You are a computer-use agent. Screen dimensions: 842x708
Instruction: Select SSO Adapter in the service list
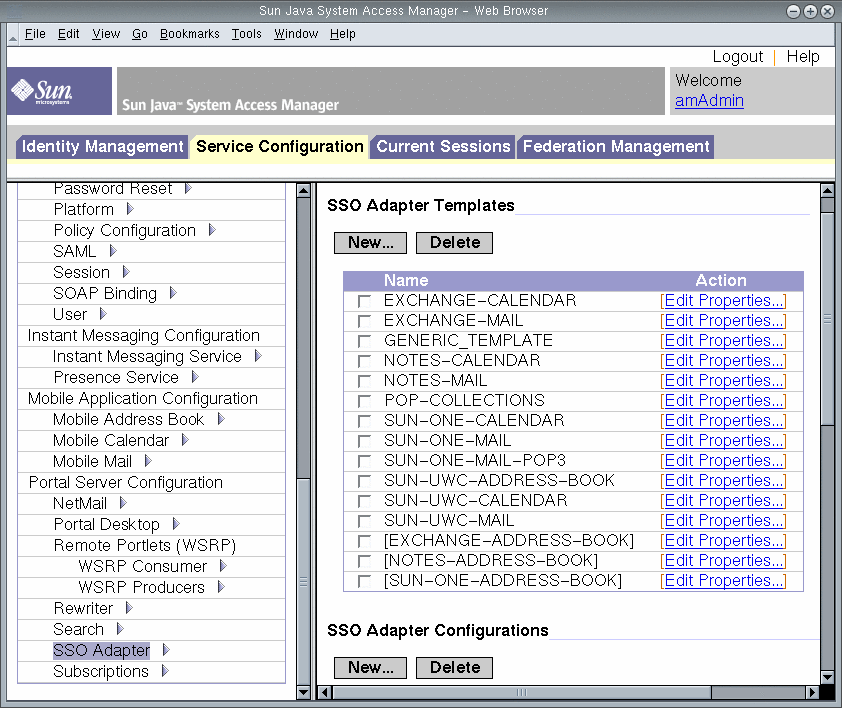[x=101, y=651]
